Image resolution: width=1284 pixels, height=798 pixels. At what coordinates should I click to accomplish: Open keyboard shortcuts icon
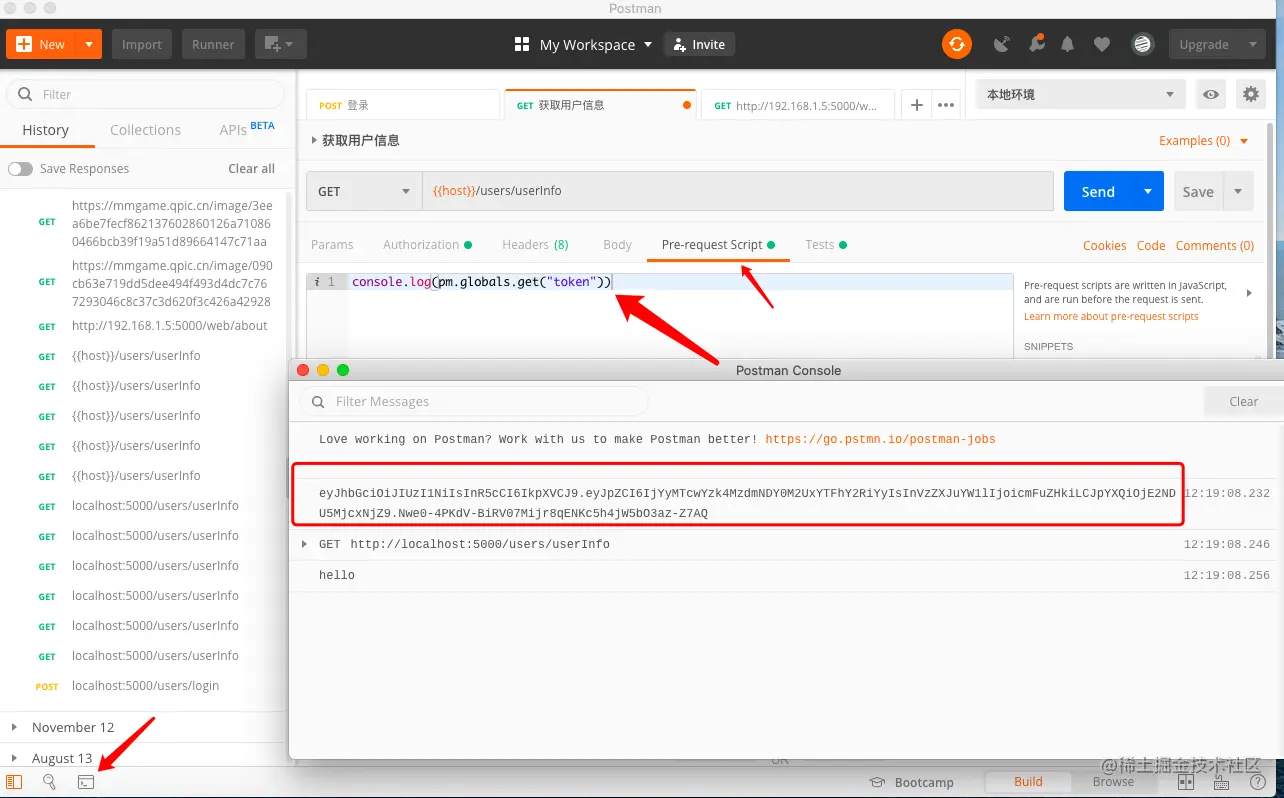pyautogui.click(x=1221, y=782)
